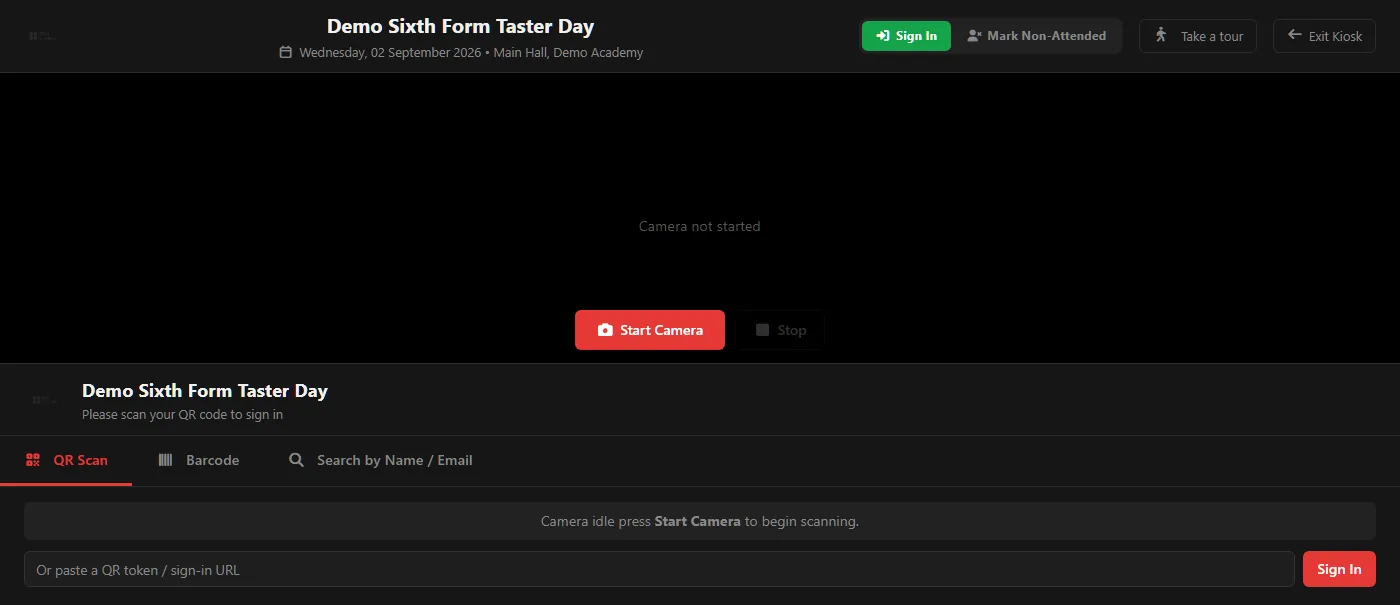The width and height of the screenshot is (1400, 605).
Task: Click the 'Camera idle' status banner
Action: tap(699, 521)
